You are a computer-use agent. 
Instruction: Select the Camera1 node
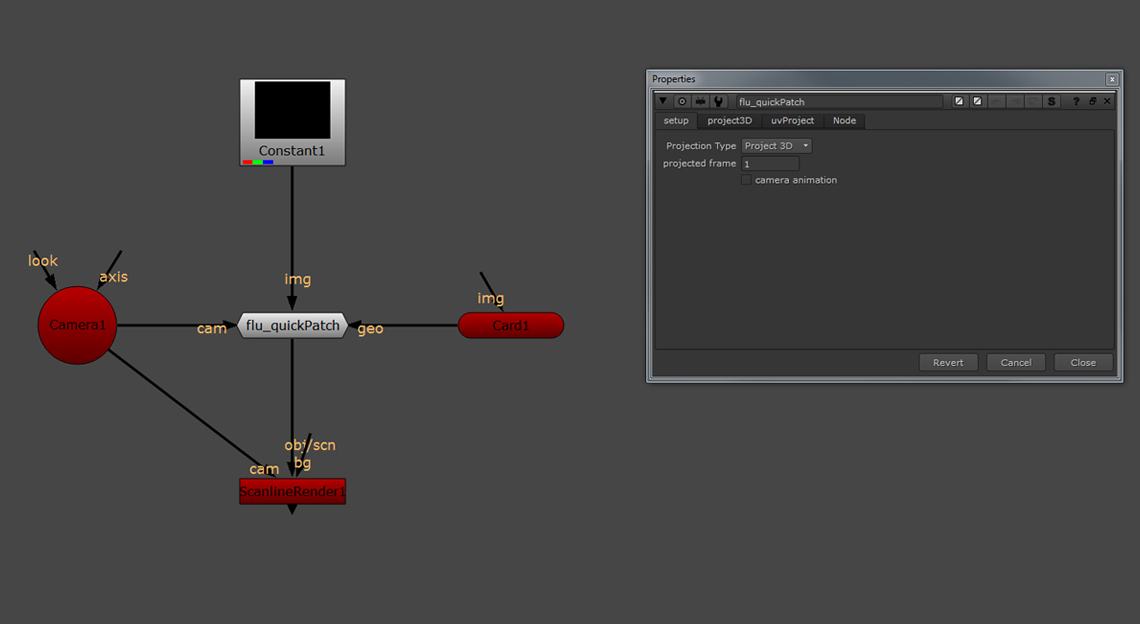[x=77, y=325]
